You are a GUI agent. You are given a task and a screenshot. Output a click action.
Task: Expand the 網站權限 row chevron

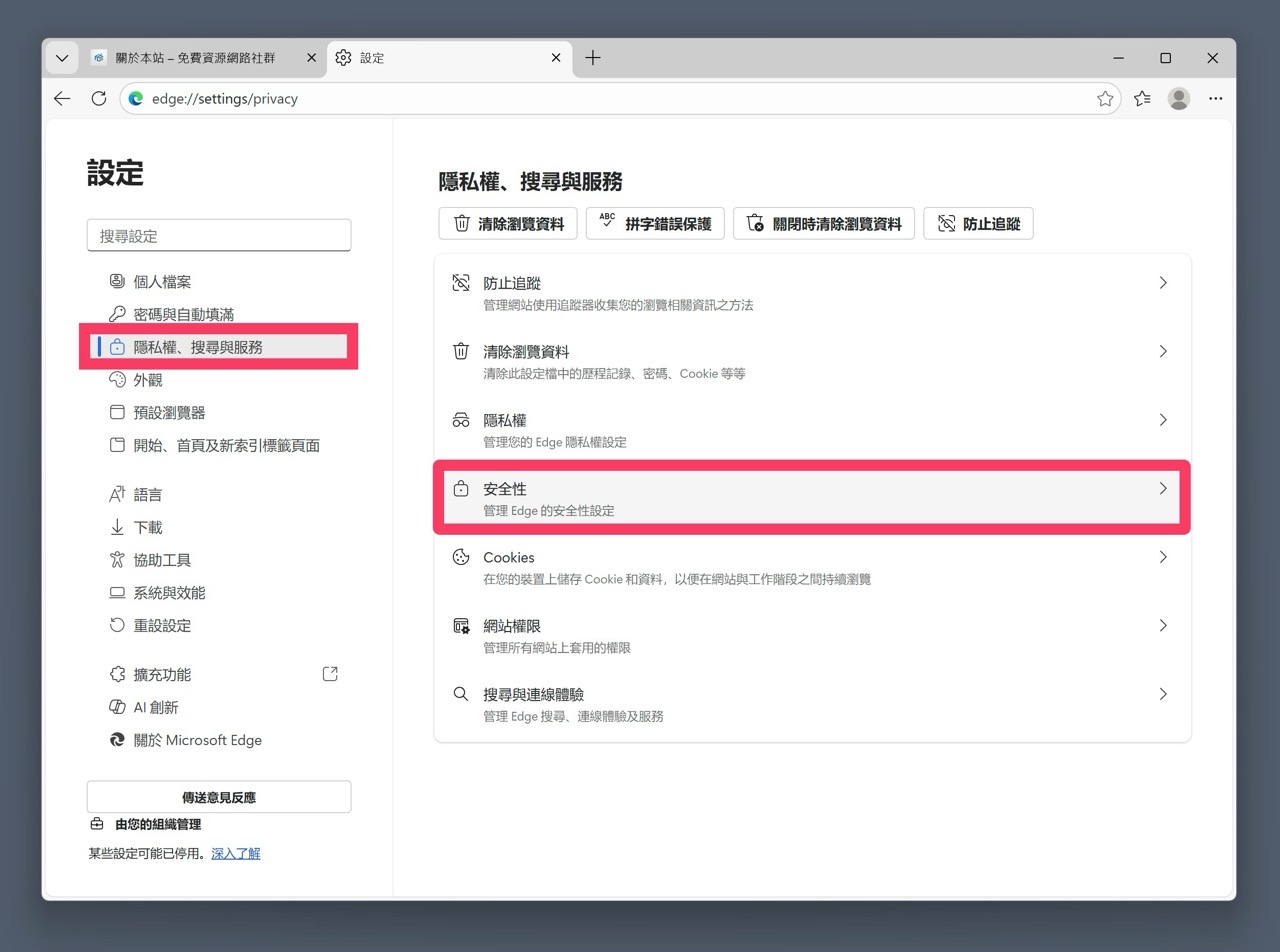point(1162,625)
